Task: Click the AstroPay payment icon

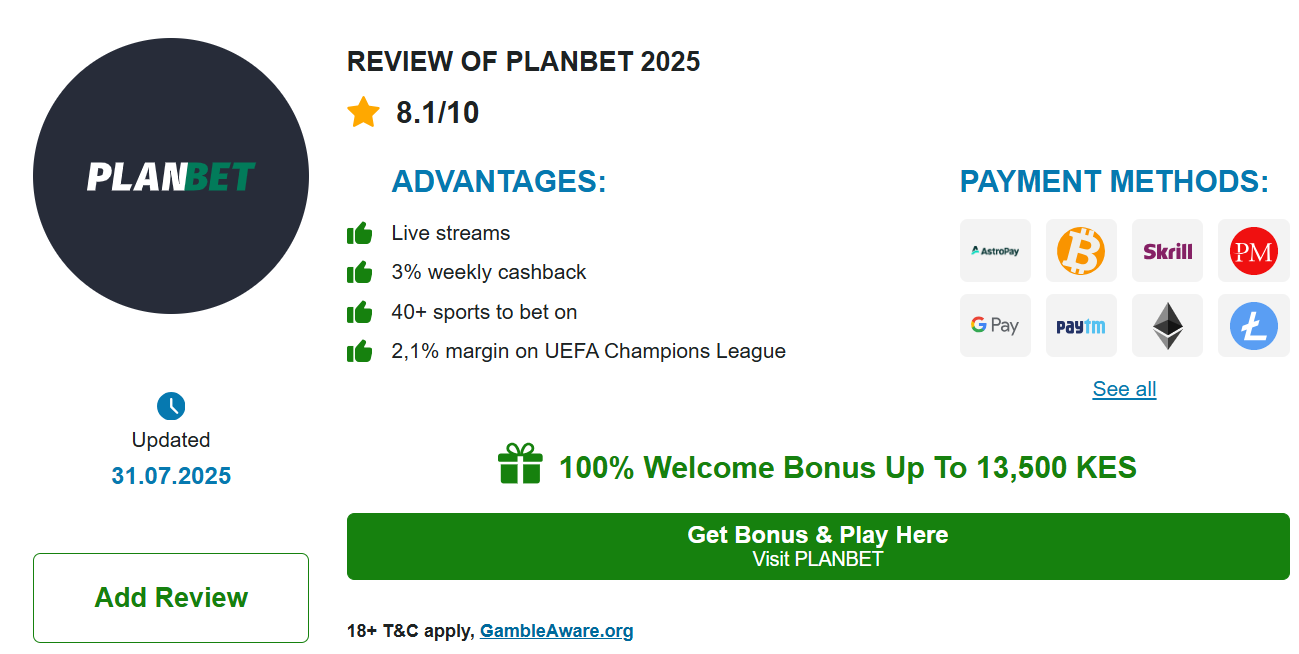Action: pyautogui.click(x=995, y=251)
